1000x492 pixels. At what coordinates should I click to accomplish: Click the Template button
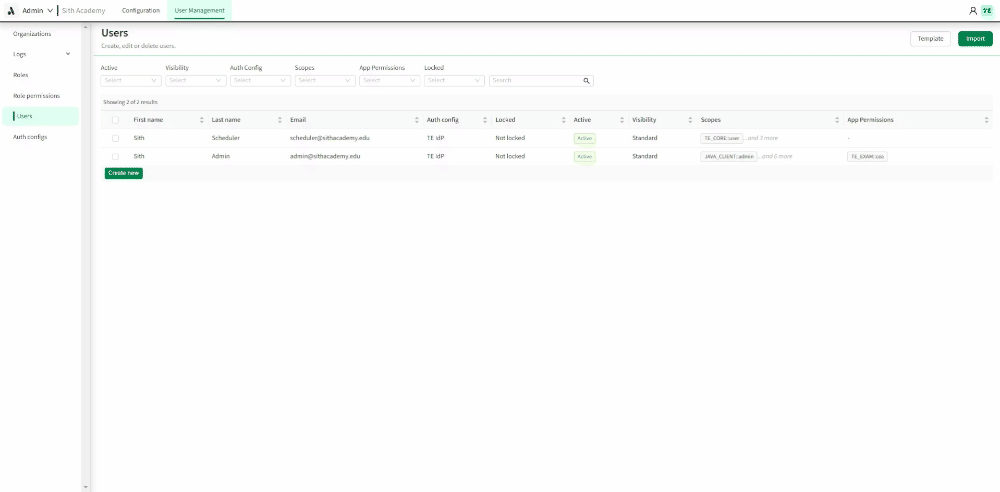[x=930, y=39]
